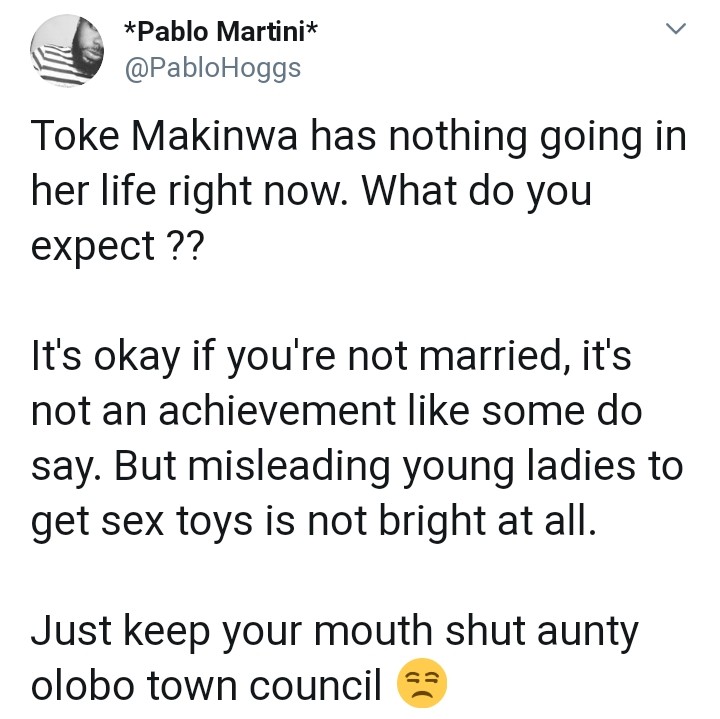Visit the @PabloHoggs handle

click(x=210, y=69)
